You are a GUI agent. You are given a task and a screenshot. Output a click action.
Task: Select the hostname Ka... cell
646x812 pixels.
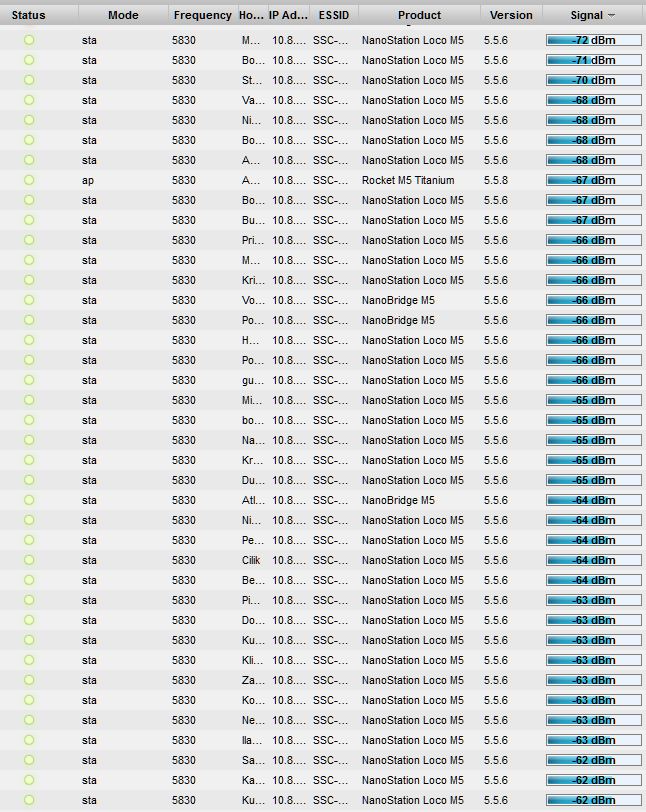pyautogui.click(x=253, y=780)
